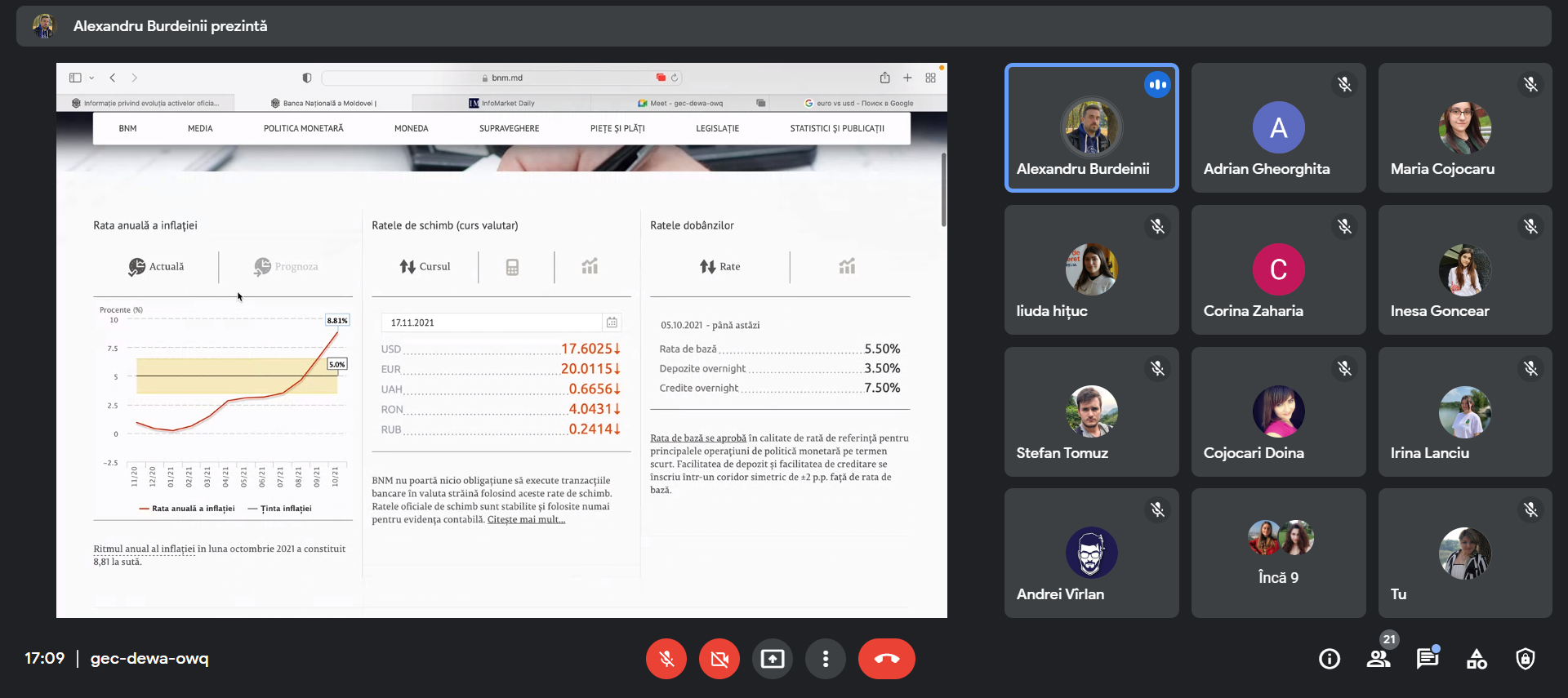Switch inflation view to Prognoza
The width and height of the screenshot is (1568, 698).
(286, 267)
